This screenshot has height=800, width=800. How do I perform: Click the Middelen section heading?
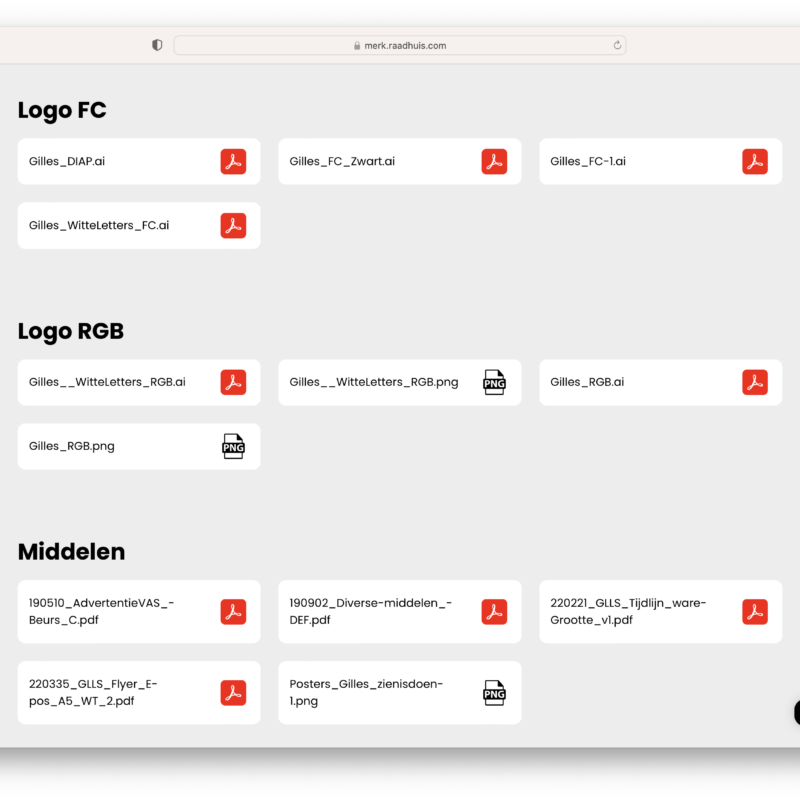[x=71, y=552]
